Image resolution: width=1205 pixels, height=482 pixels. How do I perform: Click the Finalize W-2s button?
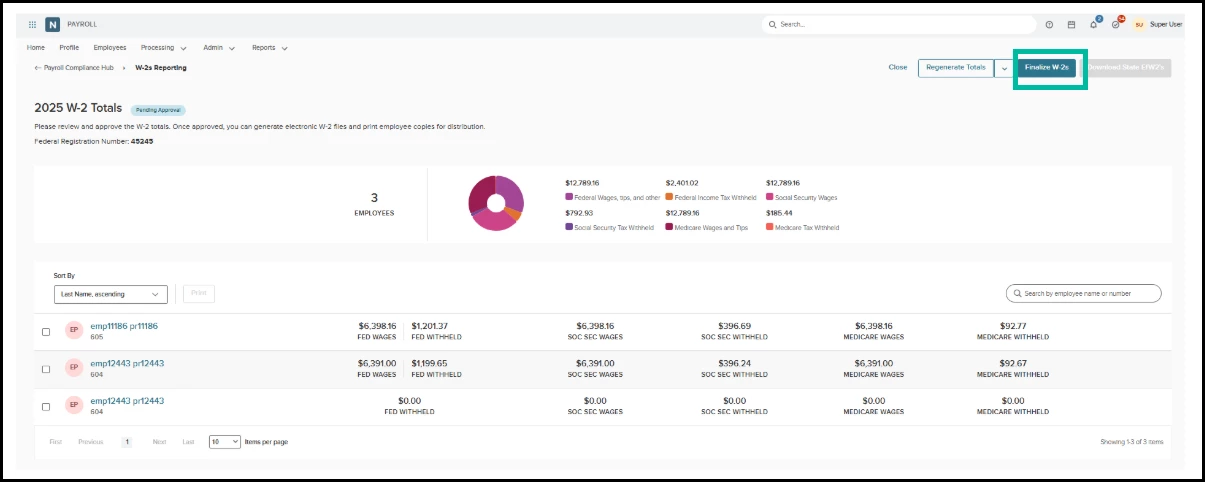[x=1047, y=68]
